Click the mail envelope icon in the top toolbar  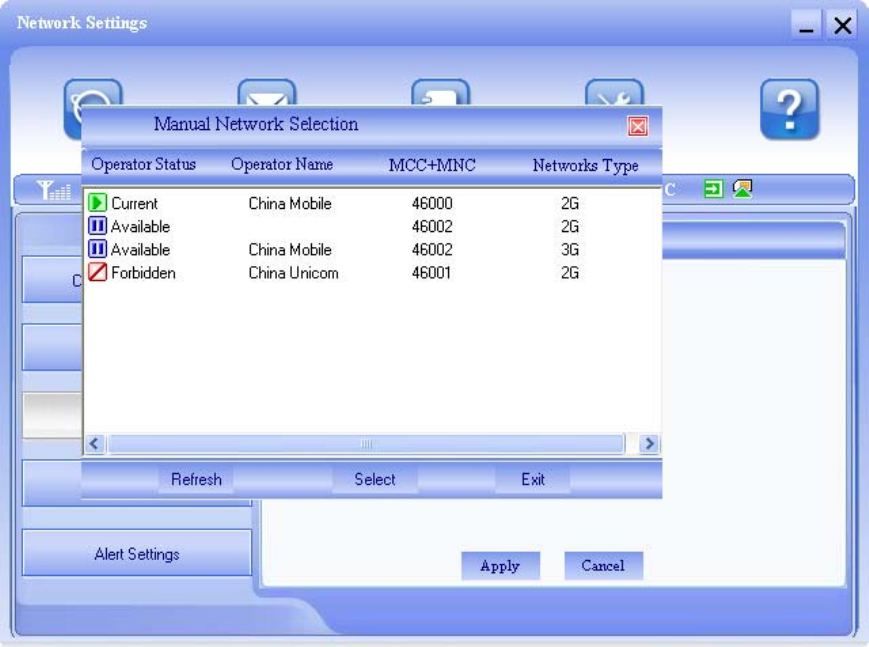click(x=267, y=93)
